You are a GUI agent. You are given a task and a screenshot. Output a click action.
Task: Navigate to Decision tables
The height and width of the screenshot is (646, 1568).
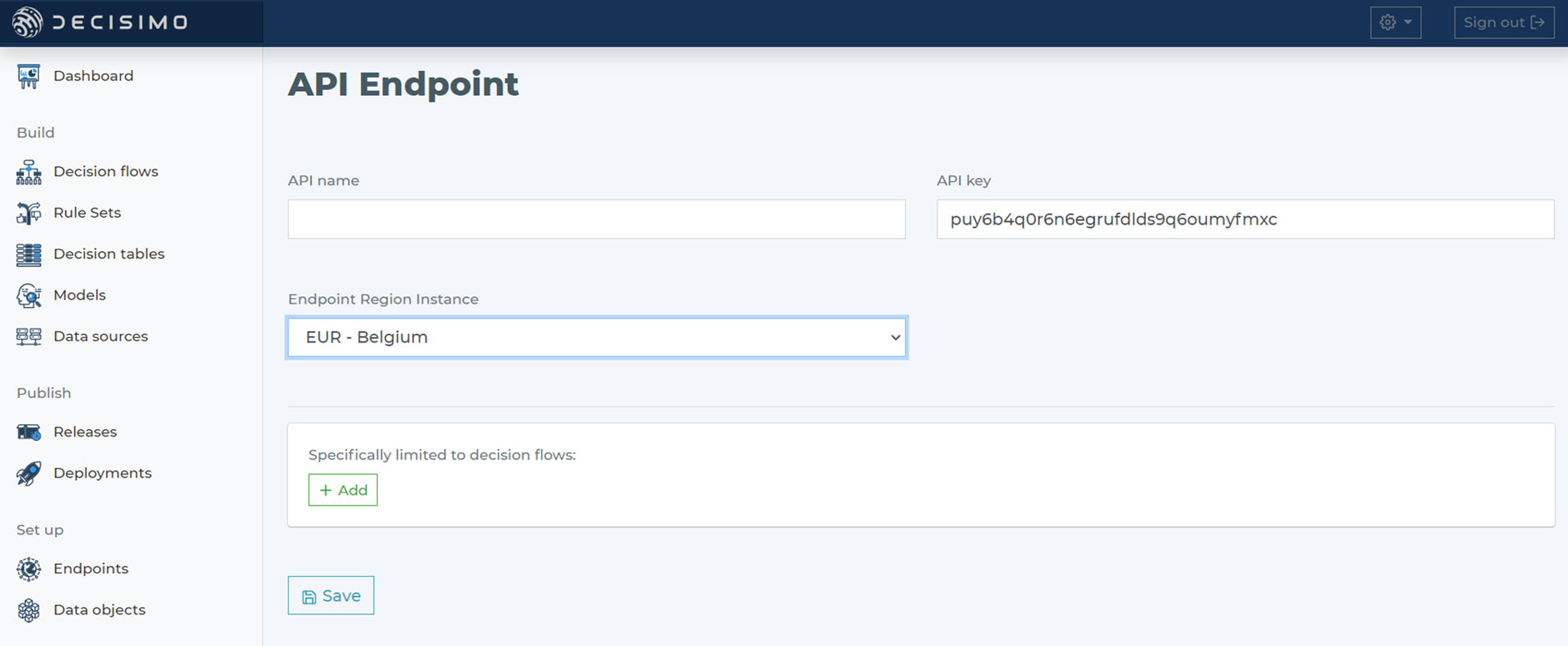108,254
